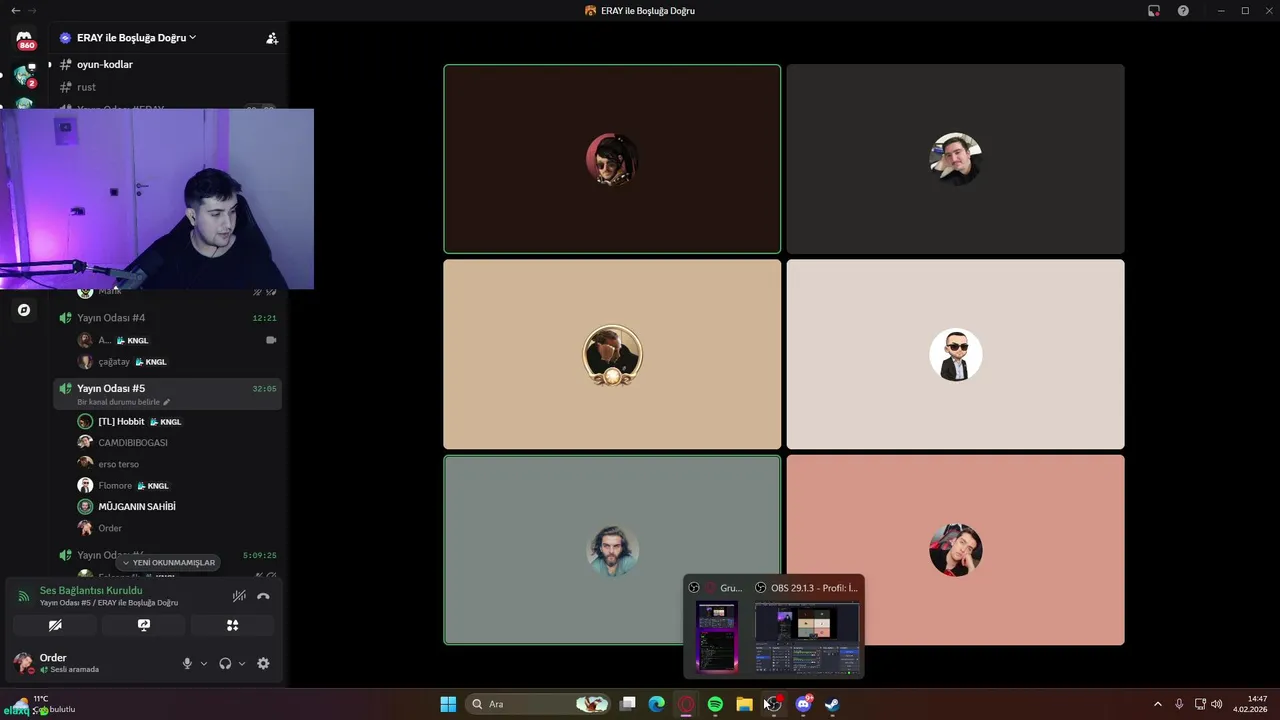Image resolution: width=1280 pixels, height=720 pixels.
Task: Open the voice activities button
Action: pos(232,625)
